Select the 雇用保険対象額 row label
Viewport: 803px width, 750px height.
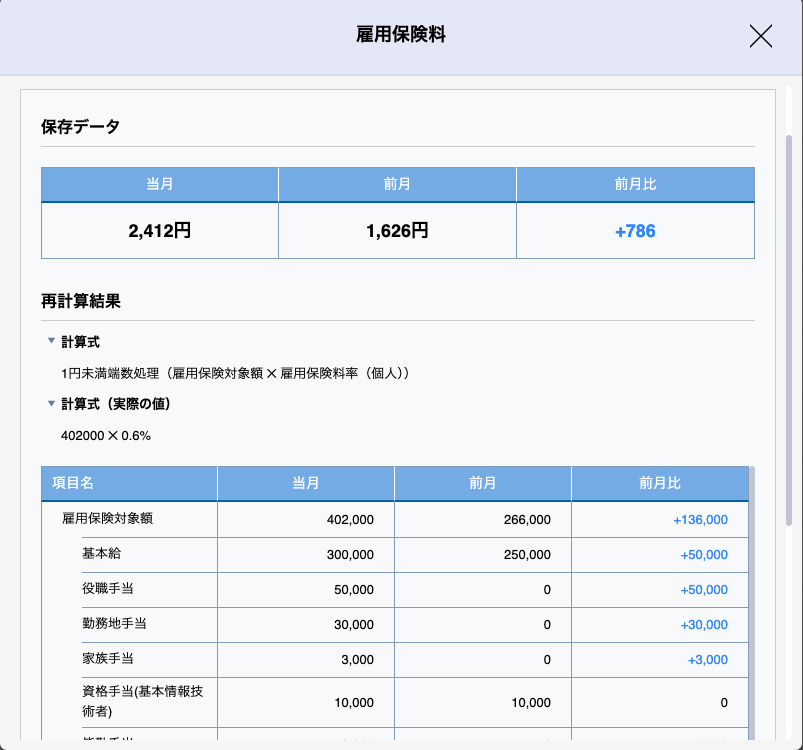[x=107, y=519]
